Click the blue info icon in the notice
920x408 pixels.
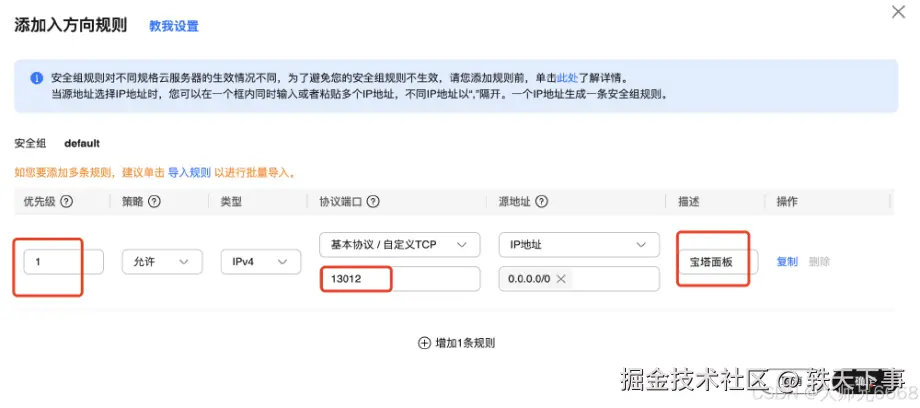point(36,78)
